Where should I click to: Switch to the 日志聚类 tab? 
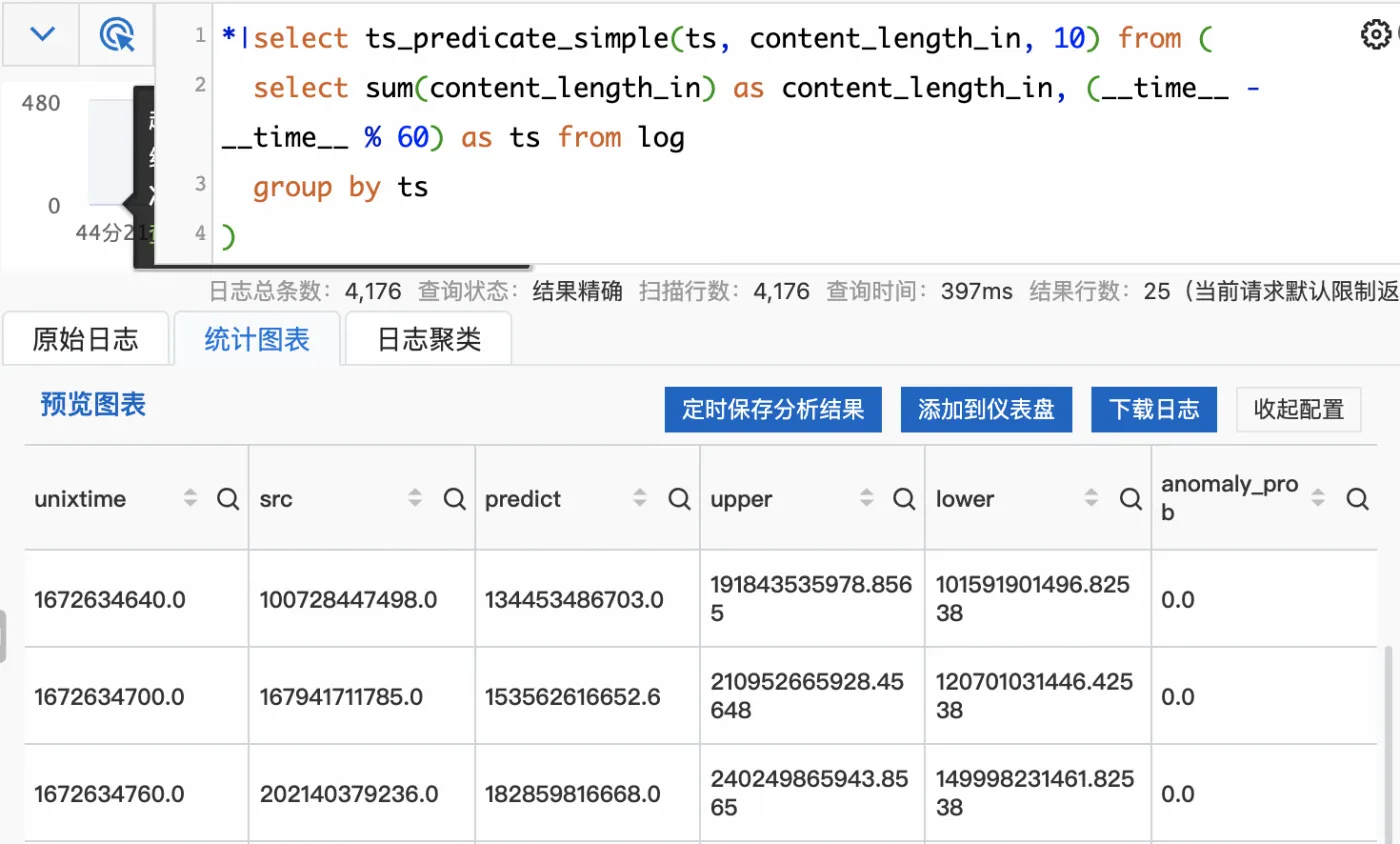click(x=429, y=339)
